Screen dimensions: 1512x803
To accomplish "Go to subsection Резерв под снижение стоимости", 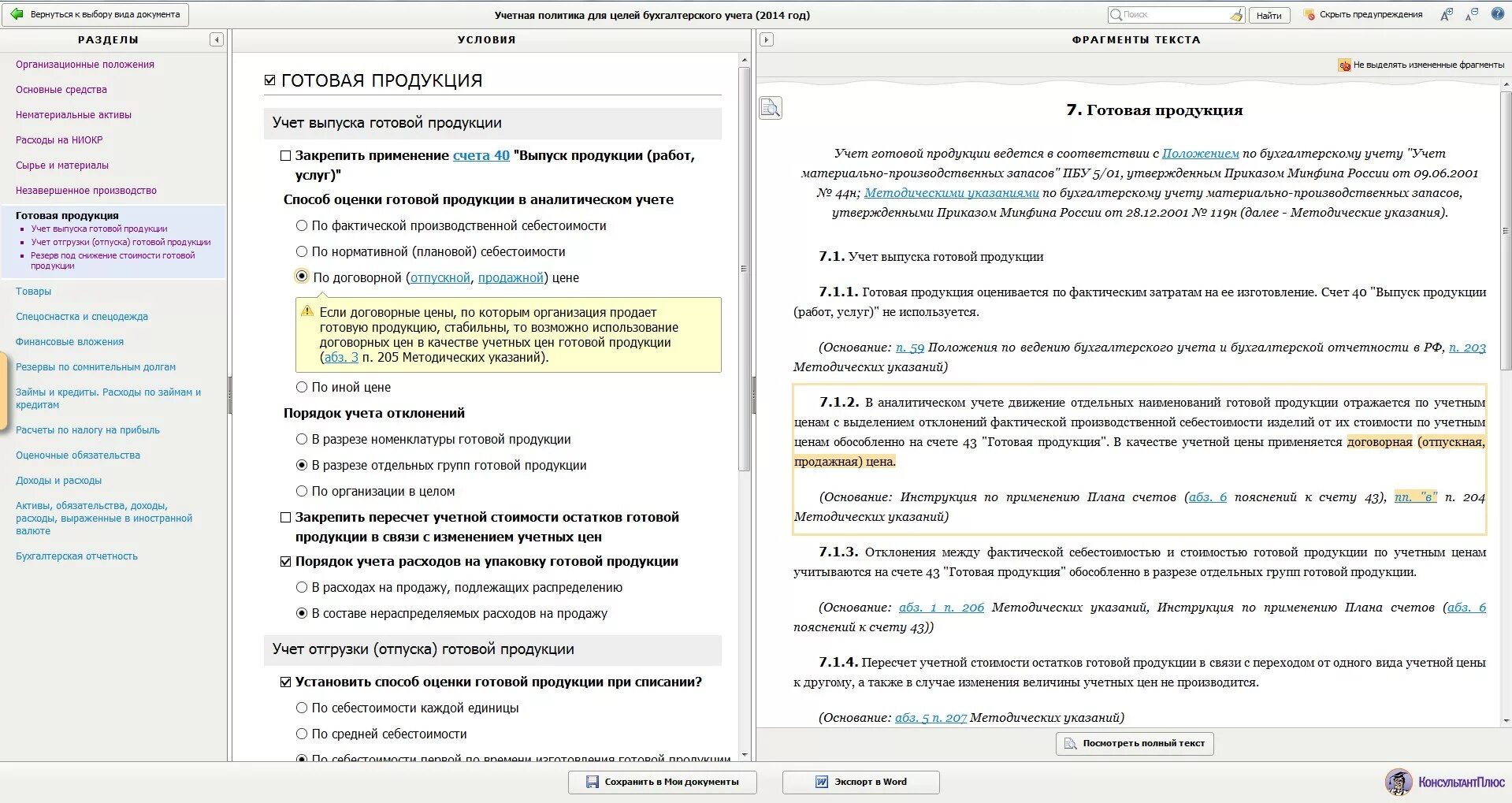I will pyautogui.click(x=113, y=261).
